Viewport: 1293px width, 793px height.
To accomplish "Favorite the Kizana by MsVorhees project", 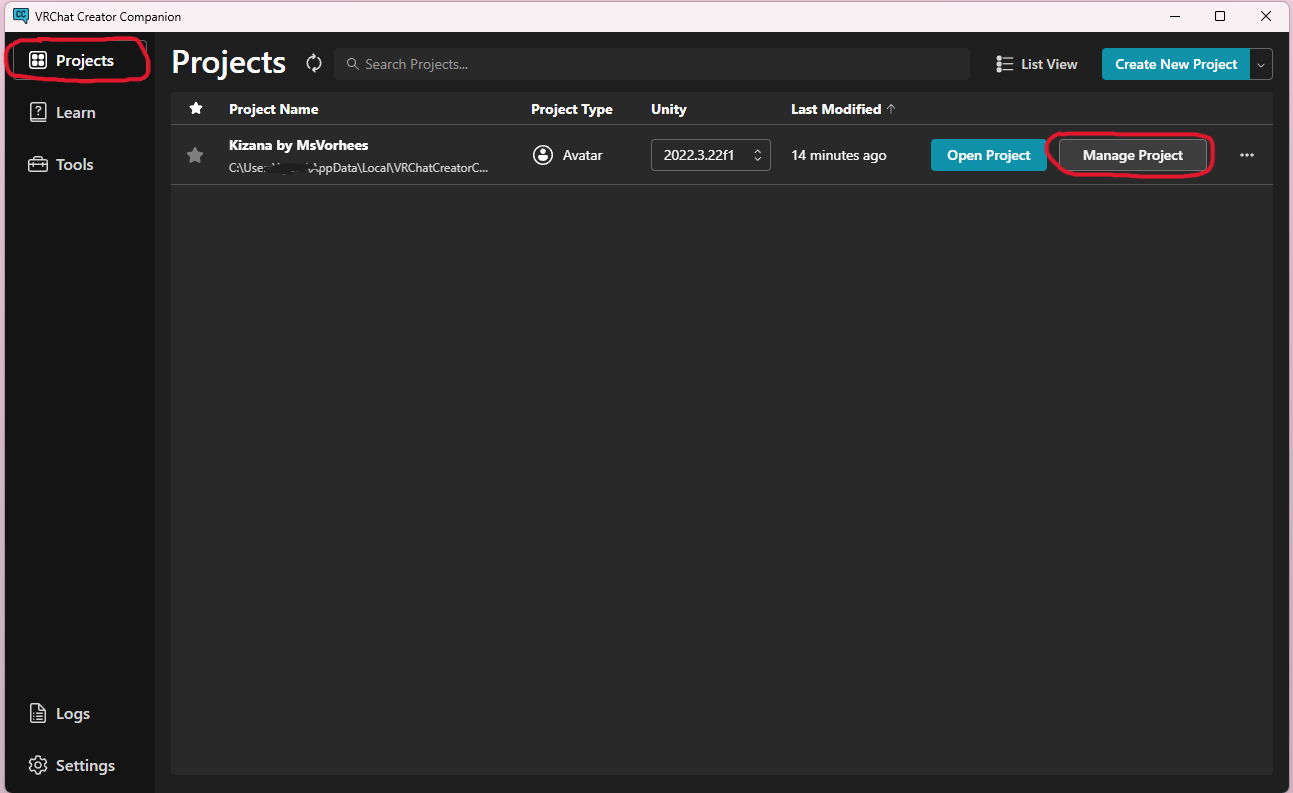I will click(196, 155).
